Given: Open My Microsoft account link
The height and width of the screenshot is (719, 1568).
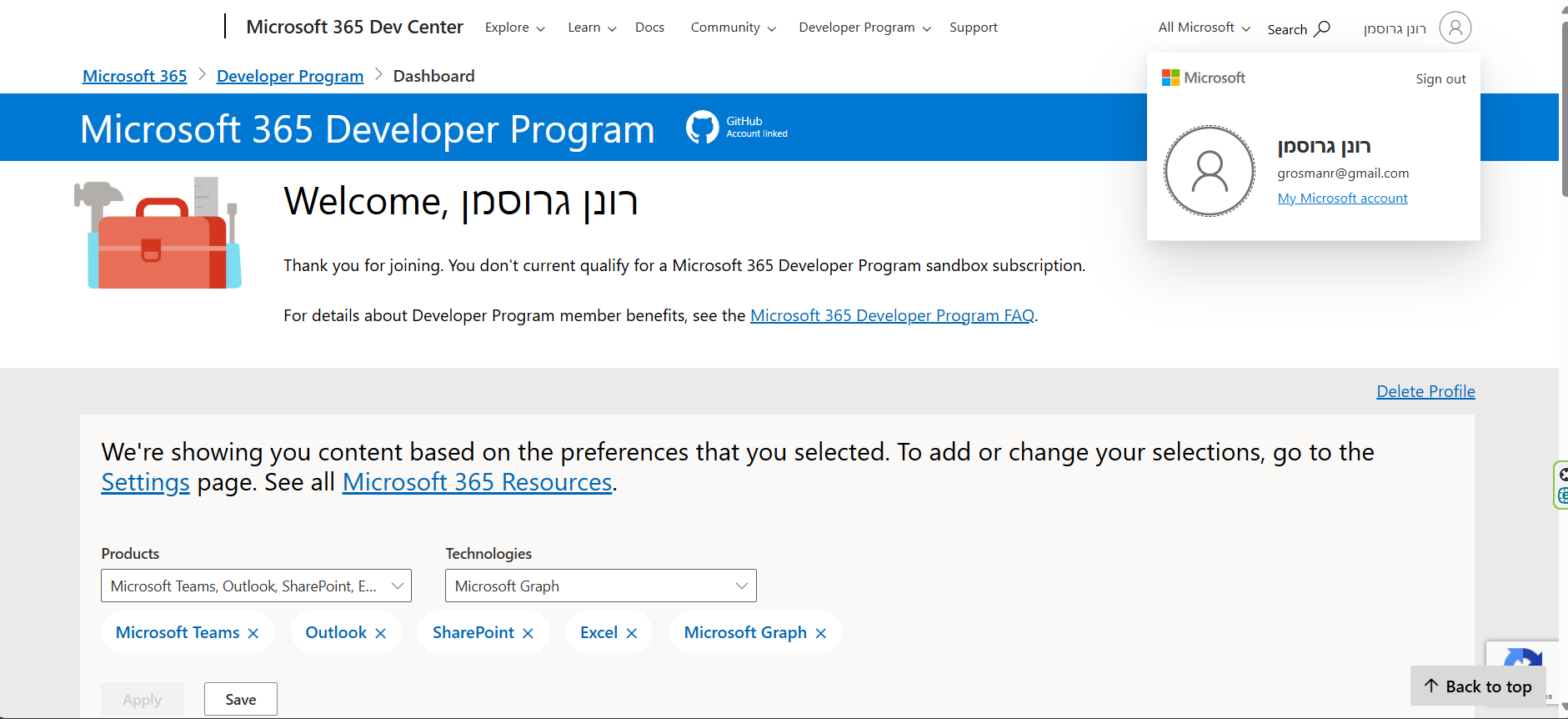Looking at the screenshot, I should click(1342, 199).
